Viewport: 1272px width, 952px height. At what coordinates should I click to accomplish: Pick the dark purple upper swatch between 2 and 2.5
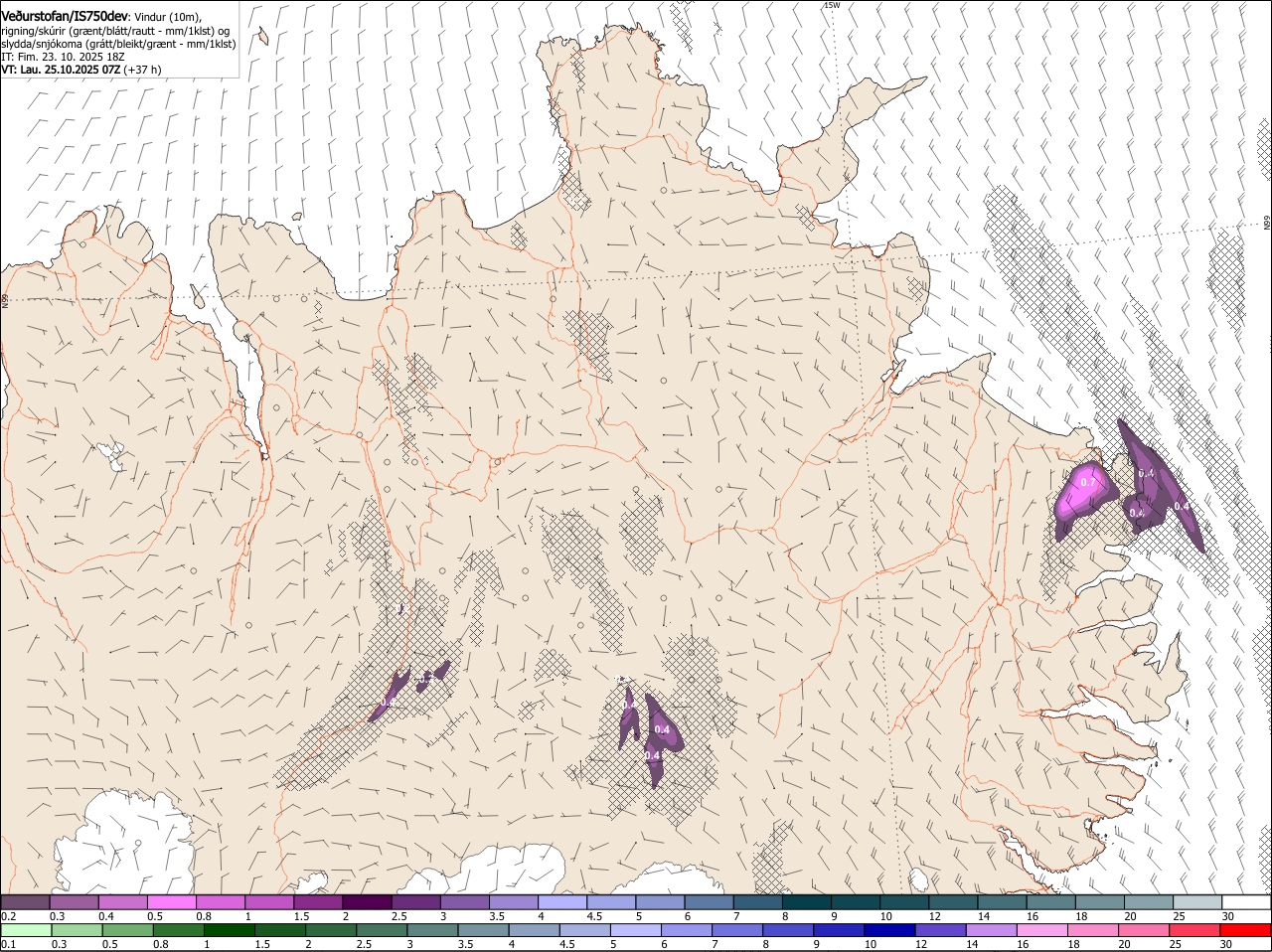(x=367, y=901)
